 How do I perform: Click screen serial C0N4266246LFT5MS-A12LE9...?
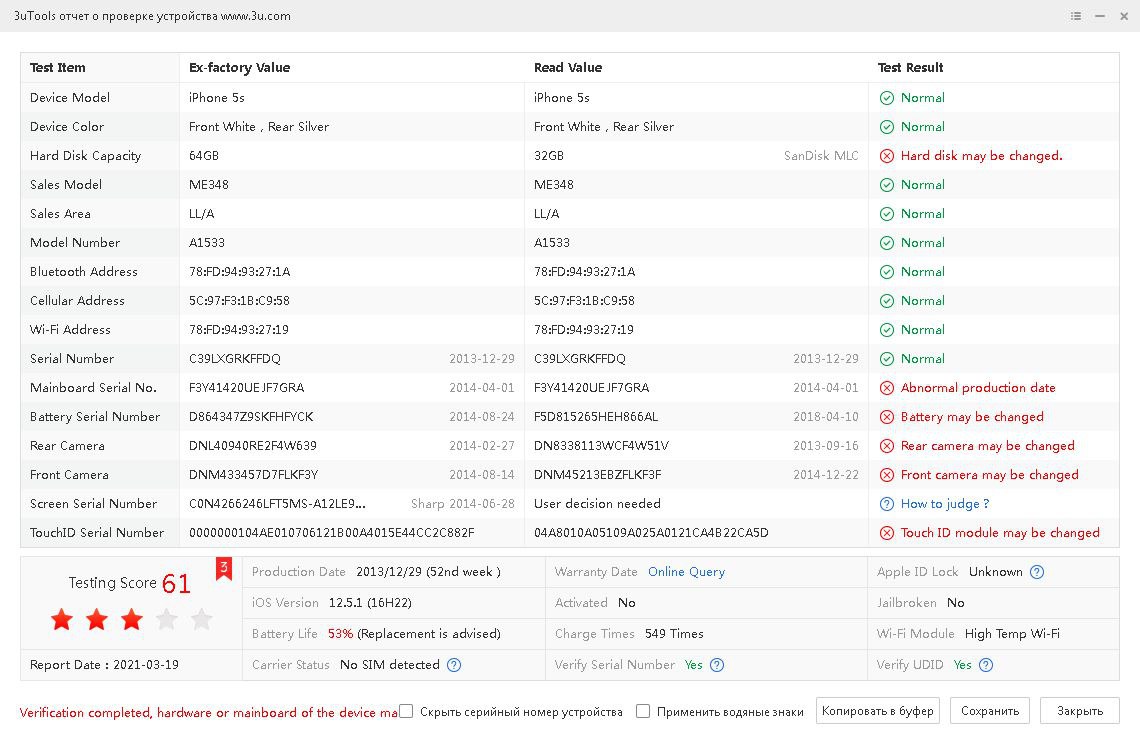pos(277,504)
